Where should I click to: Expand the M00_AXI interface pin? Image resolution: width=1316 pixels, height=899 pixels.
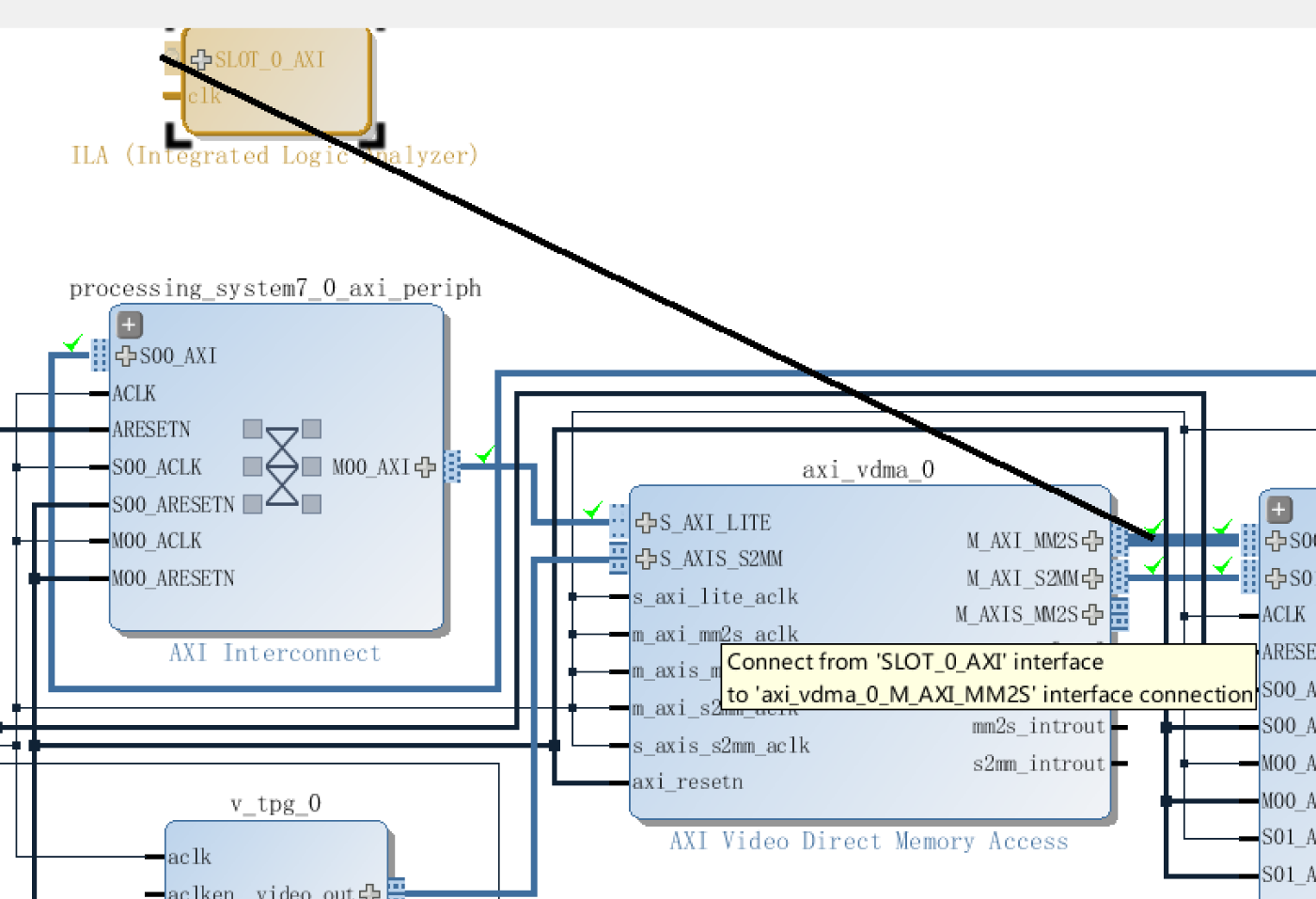click(425, 467)
